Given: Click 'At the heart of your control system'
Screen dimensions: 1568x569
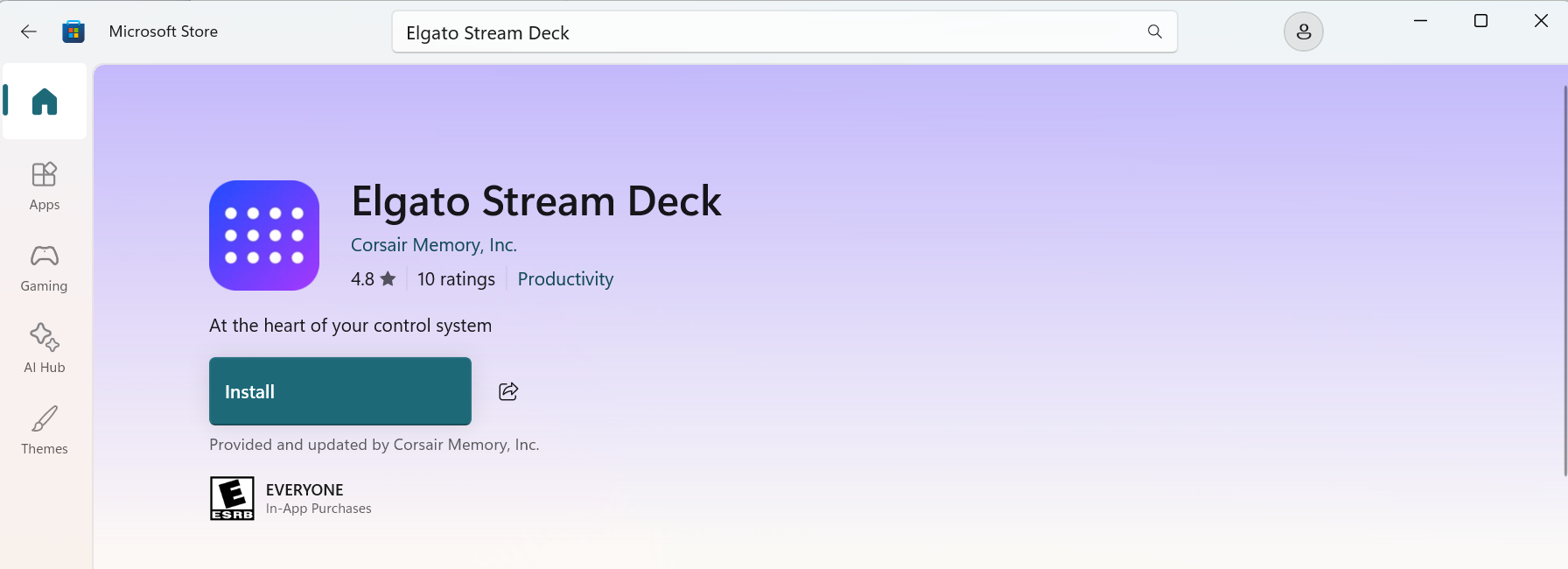Looking at the screenshot, I should pyautogui.click(x=351, y=326).
